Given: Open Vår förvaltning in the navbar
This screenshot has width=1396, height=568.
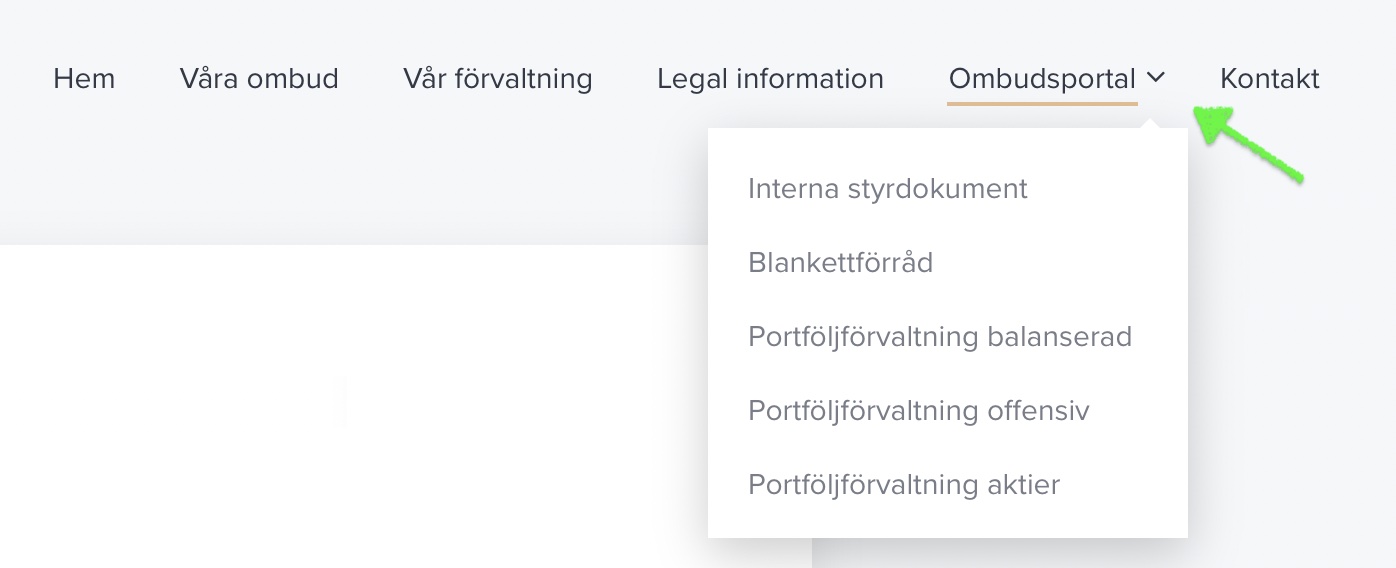Looking at the screenshot, I should 498,79.
